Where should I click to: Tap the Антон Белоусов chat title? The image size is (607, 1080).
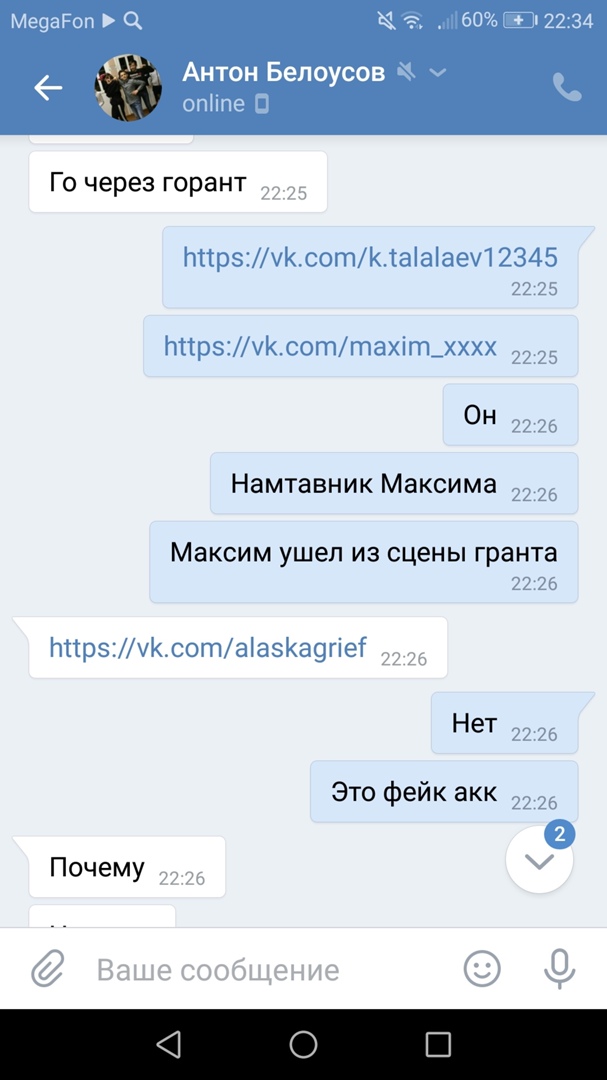point(283,72)
